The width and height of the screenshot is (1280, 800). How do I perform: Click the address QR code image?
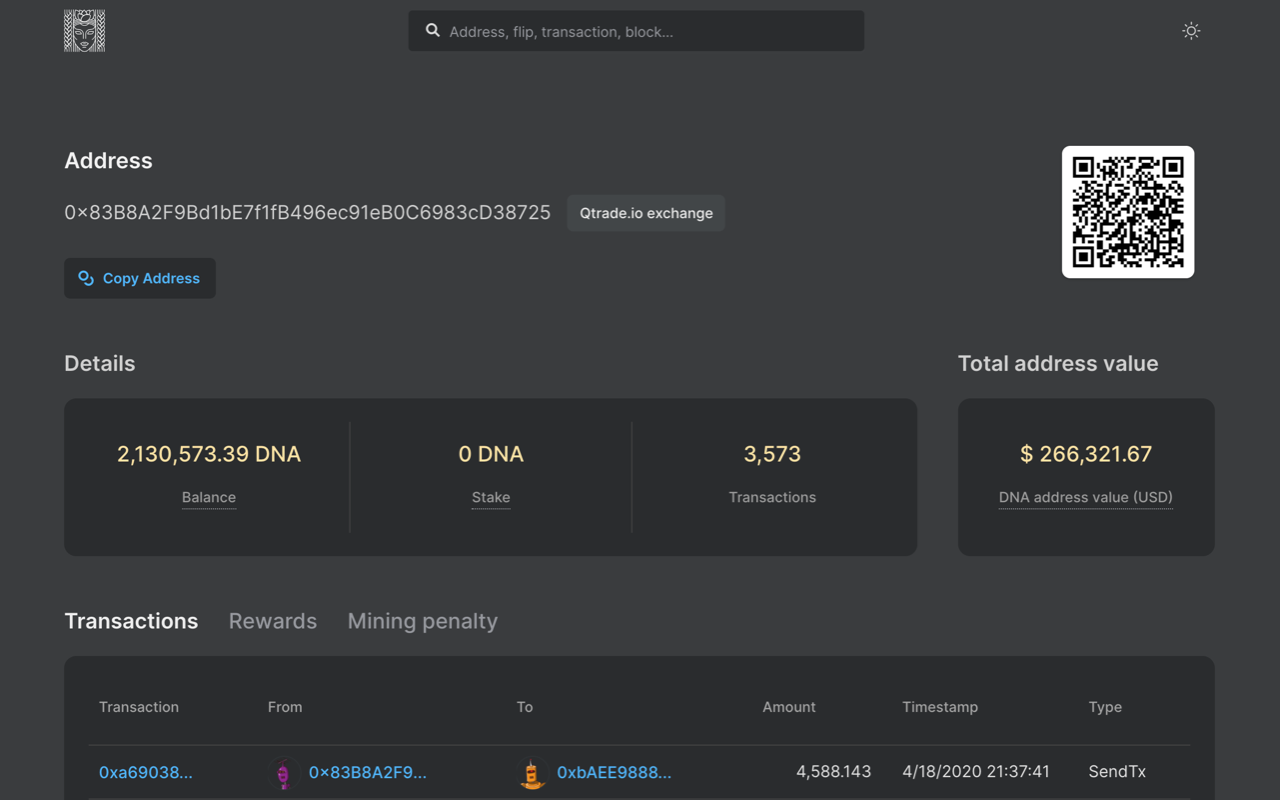click(1127, 212)
